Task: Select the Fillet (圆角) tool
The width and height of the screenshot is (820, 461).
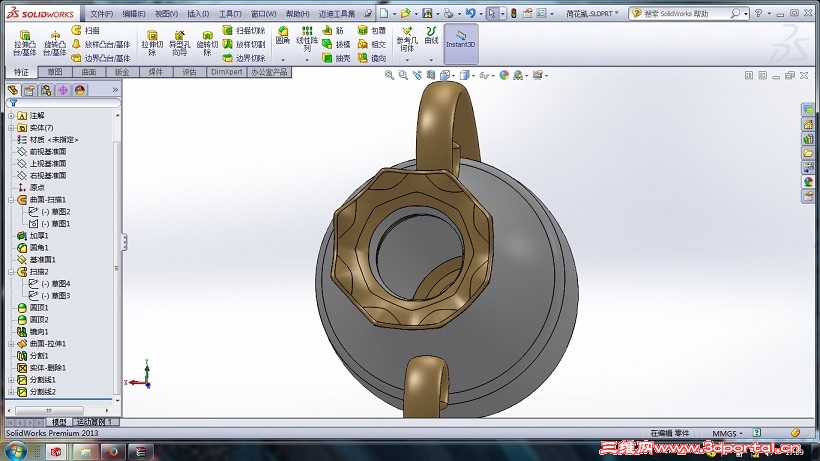Action: (283, 36)
